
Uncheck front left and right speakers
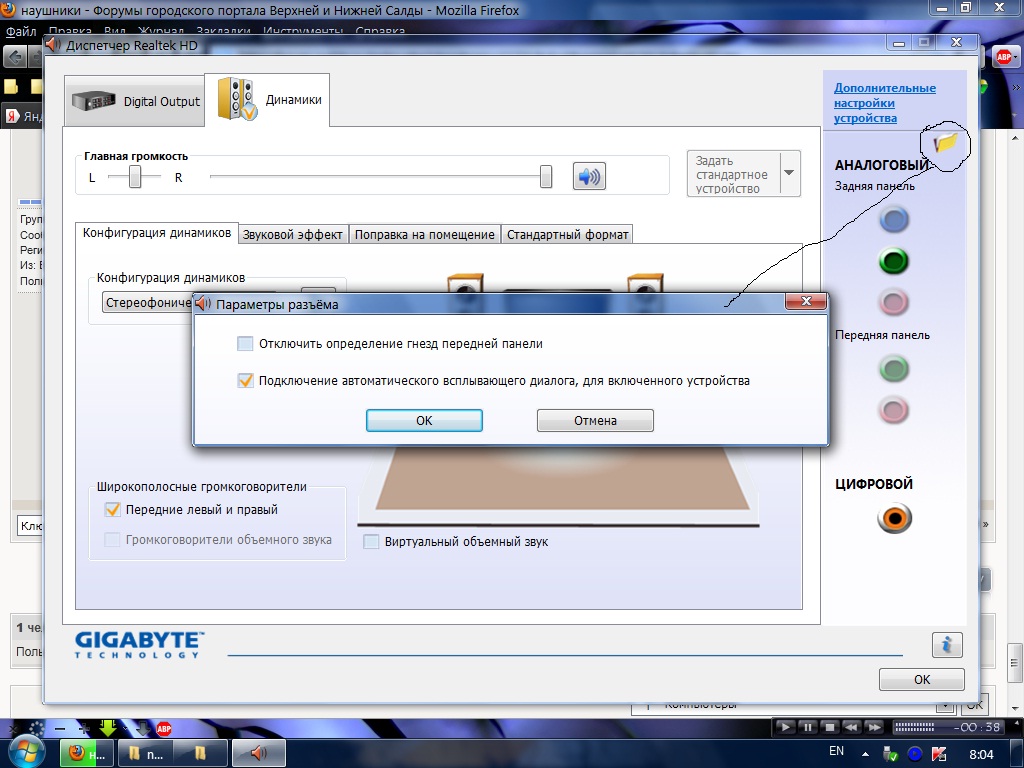point(112,510)
